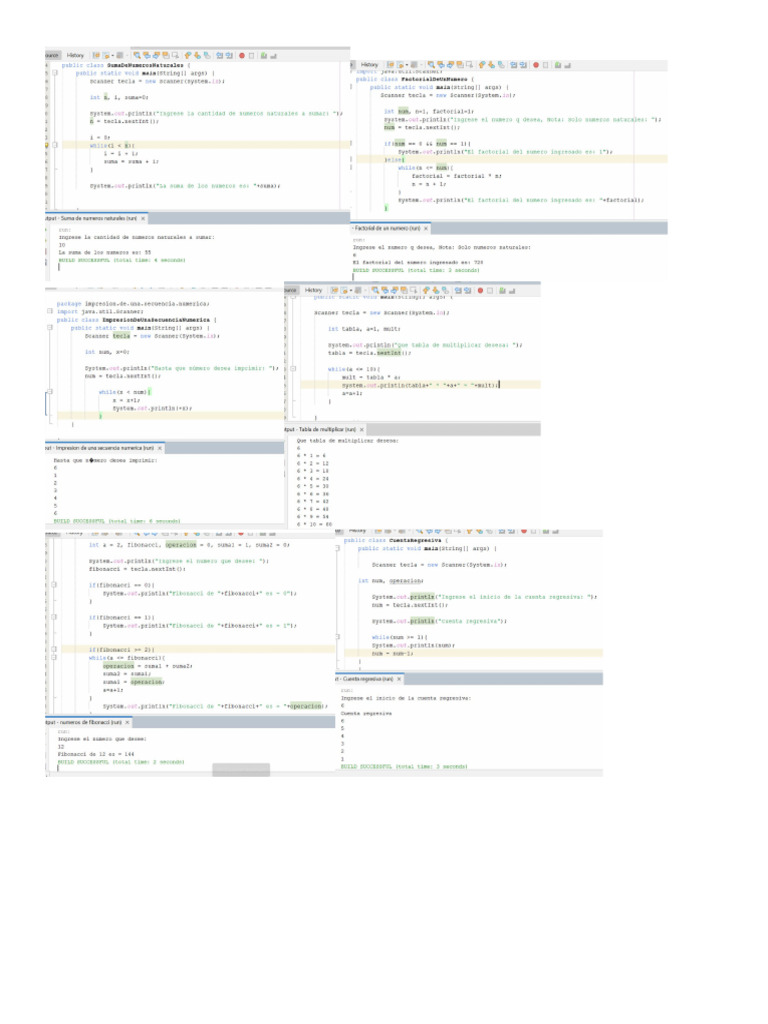Close the Suma de numeros naturales output tab
This screenshot has height=1024, width=768.
(x=144, y=217)
